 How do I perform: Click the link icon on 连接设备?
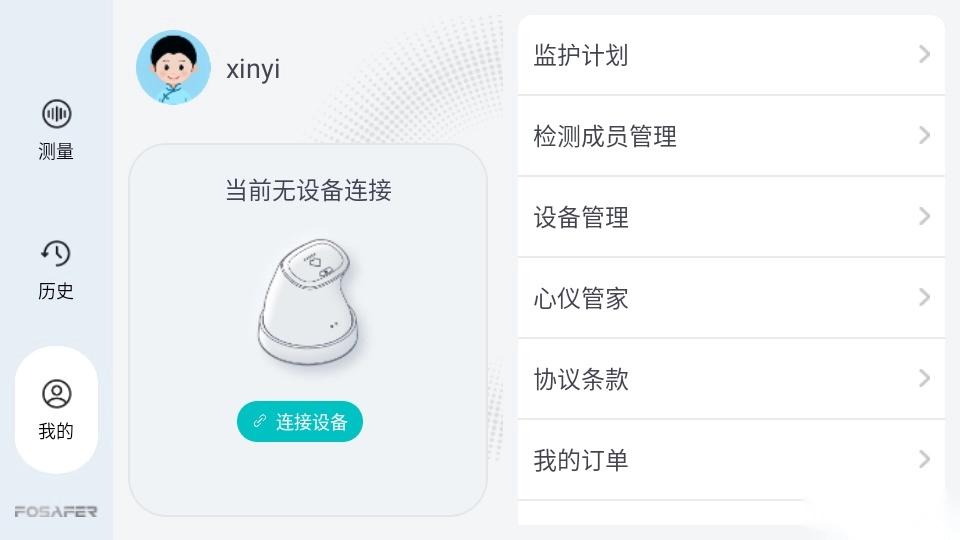[260, 422]
